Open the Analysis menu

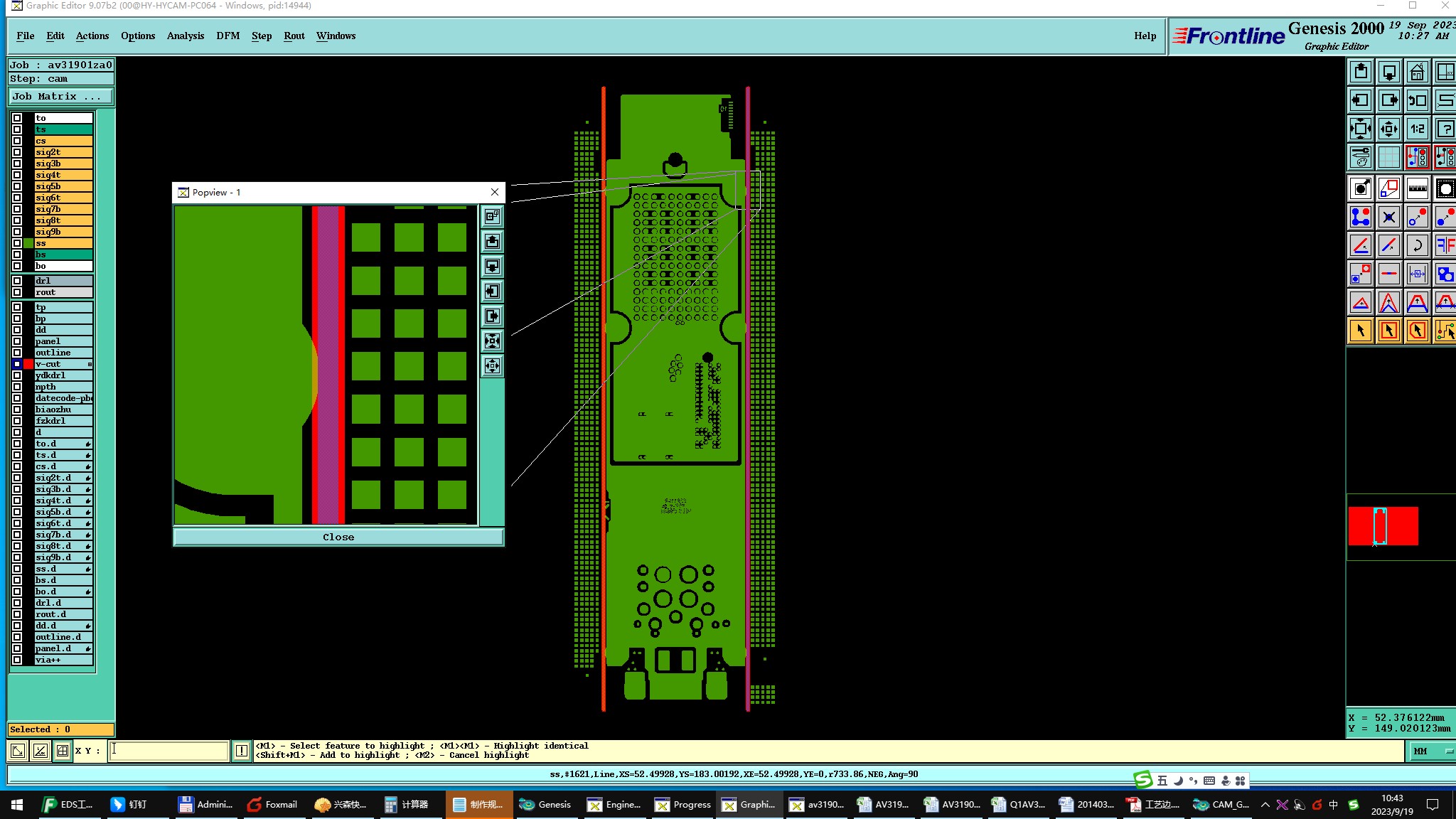(185, 36)
